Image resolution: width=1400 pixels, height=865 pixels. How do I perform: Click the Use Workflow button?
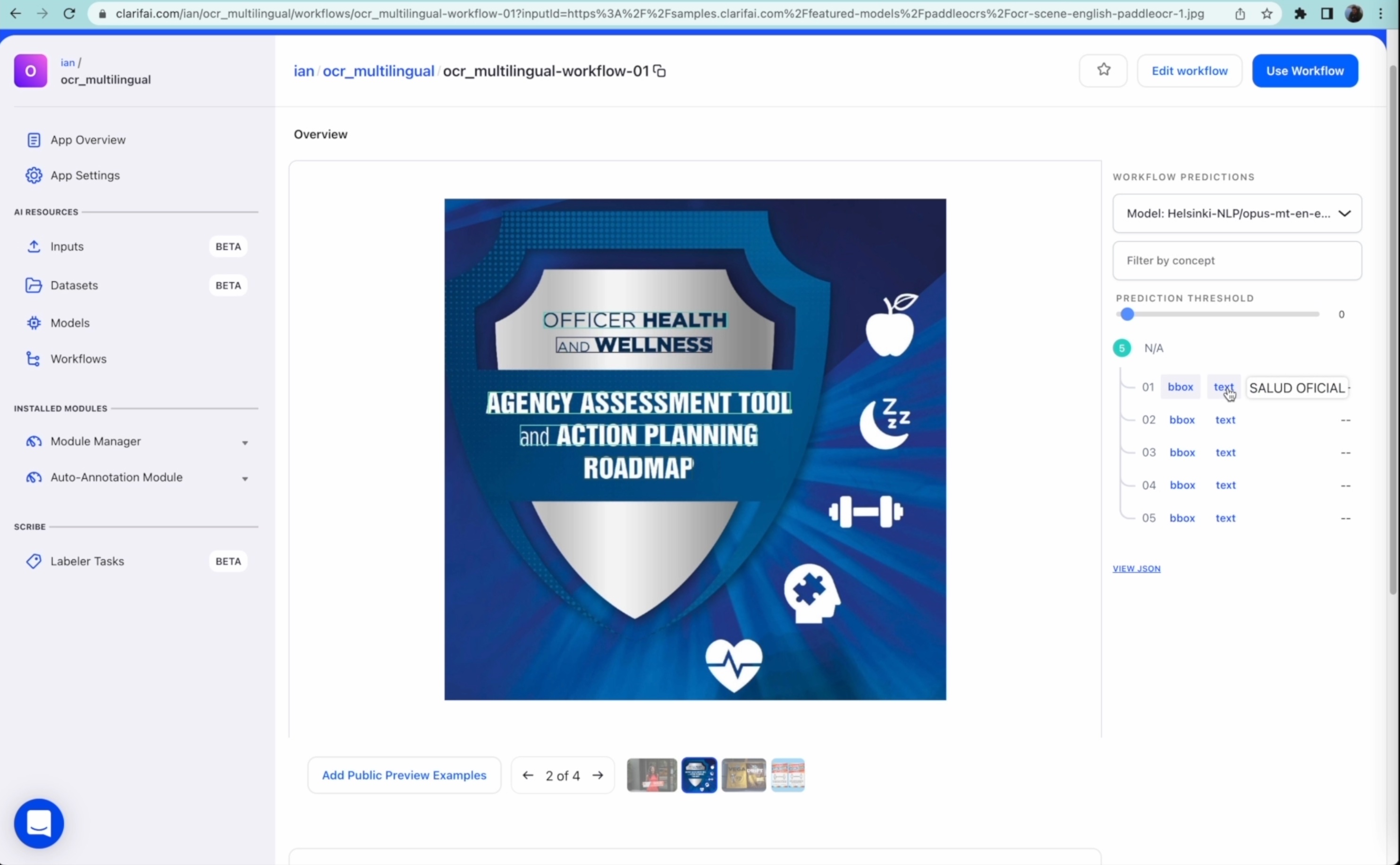1305,71
